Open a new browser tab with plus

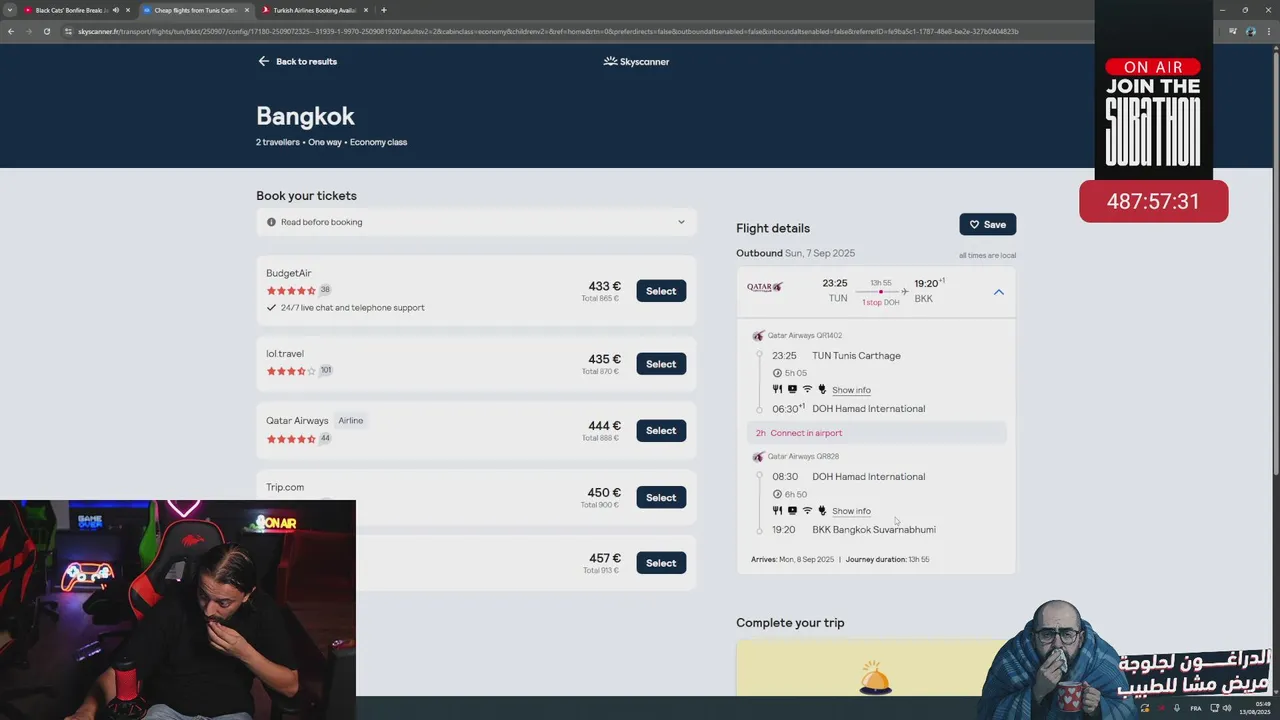[x=383, y=10]
